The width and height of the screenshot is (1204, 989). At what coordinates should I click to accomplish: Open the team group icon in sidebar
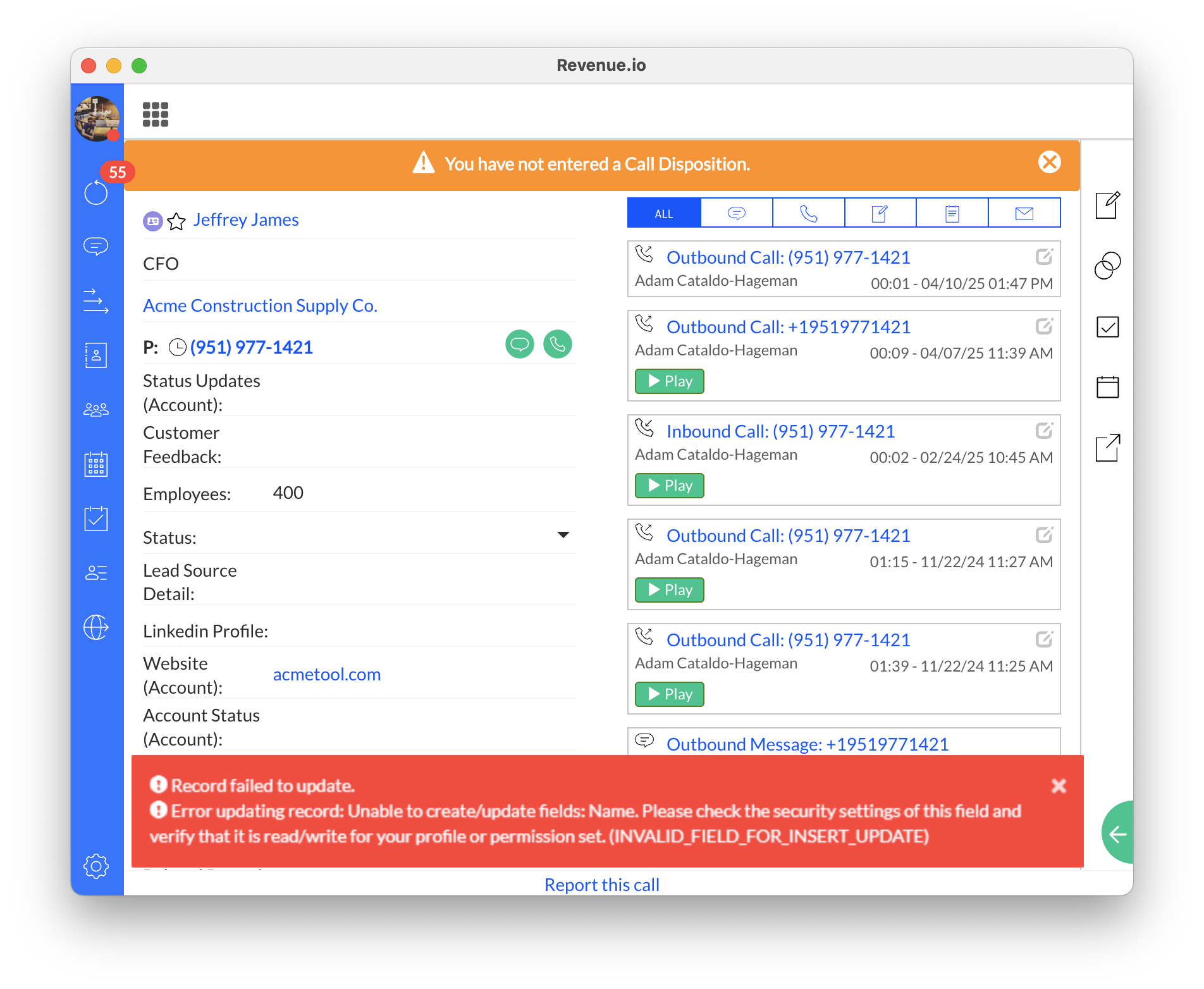click(x=96, y=410)
